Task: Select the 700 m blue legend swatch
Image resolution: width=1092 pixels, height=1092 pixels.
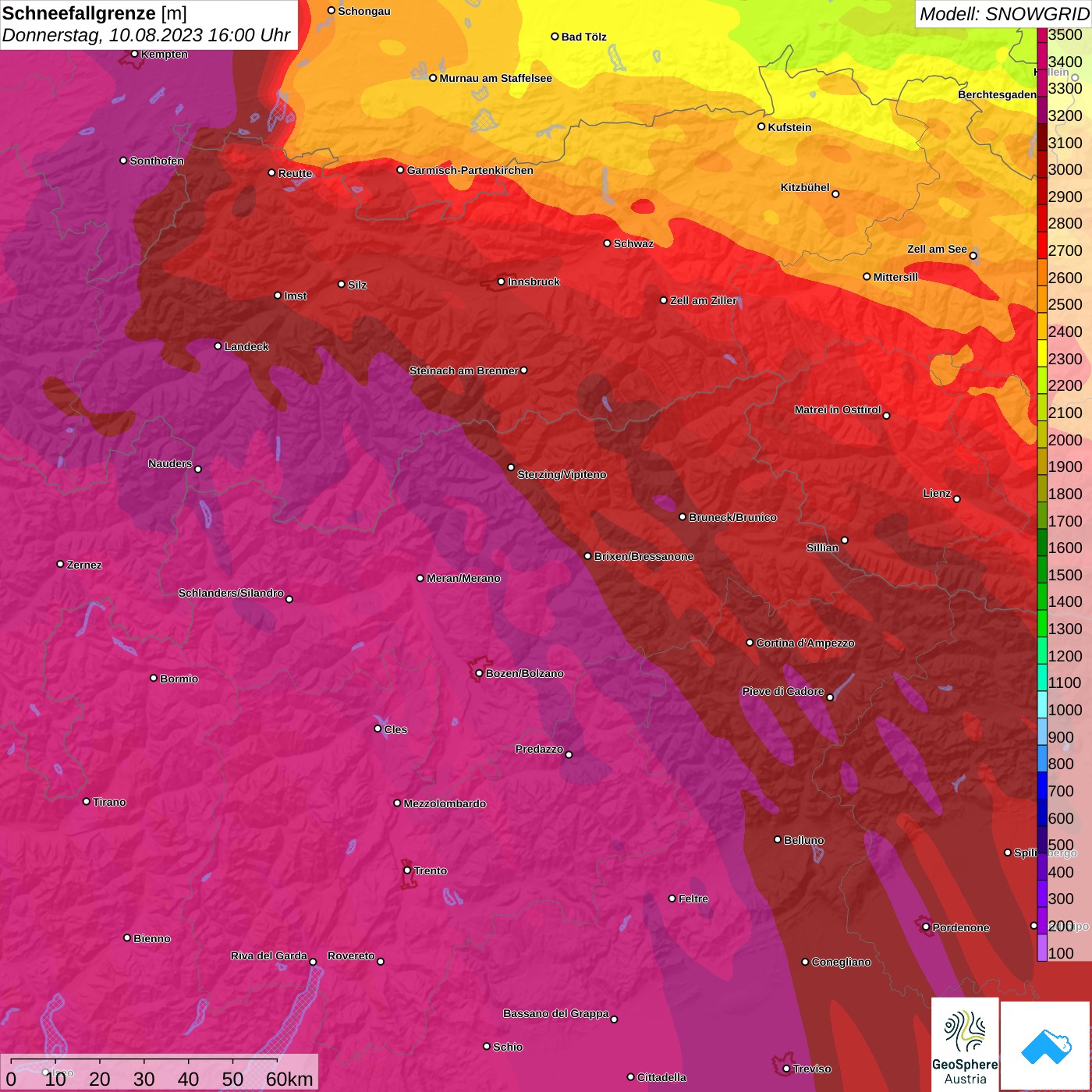Action: 1042,785
